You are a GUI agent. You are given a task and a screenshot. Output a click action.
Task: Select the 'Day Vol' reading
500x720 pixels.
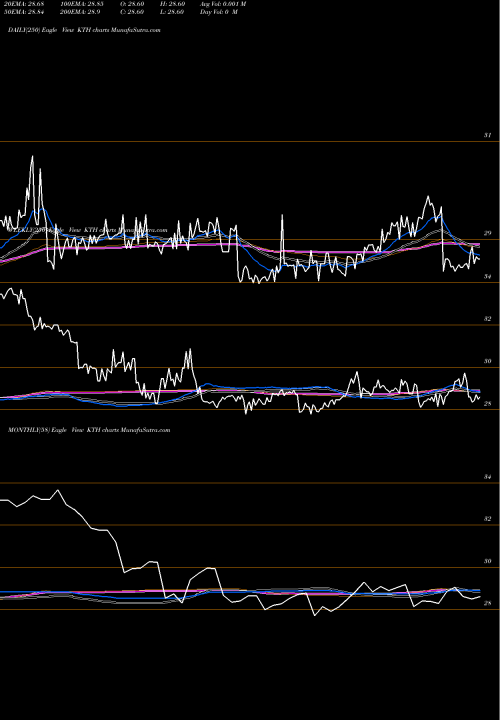pos(219,12)
